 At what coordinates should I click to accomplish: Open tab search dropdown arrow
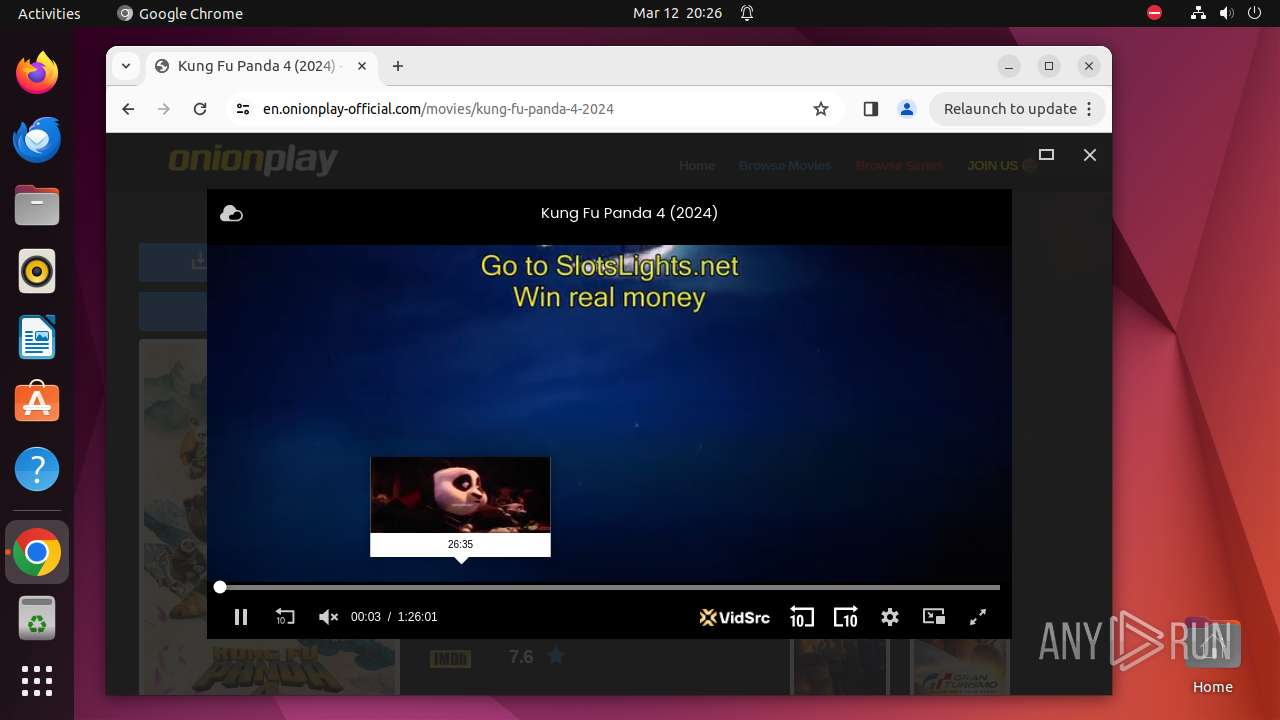click(126, 66)
